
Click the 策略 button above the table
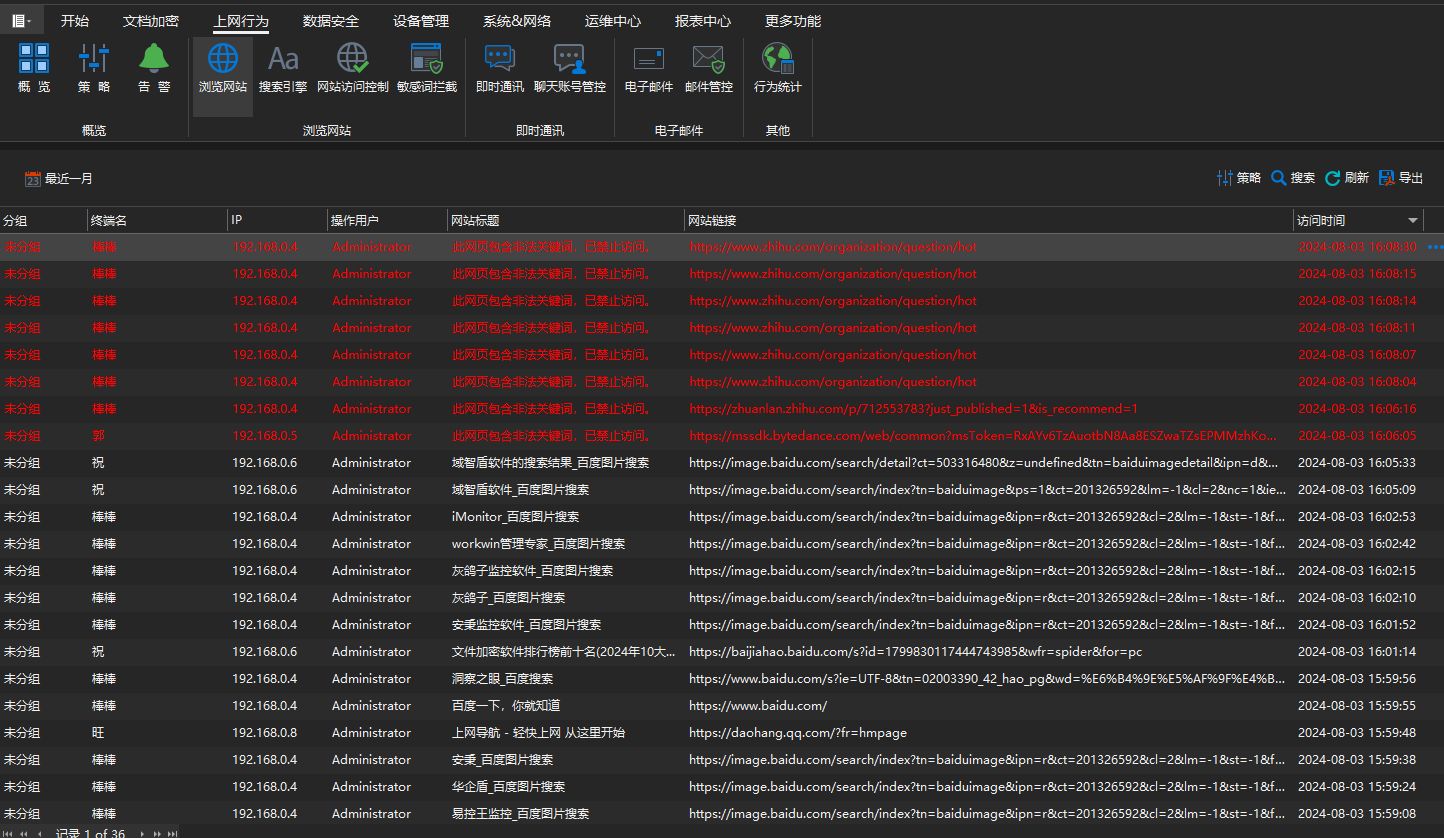point(1239,178)
